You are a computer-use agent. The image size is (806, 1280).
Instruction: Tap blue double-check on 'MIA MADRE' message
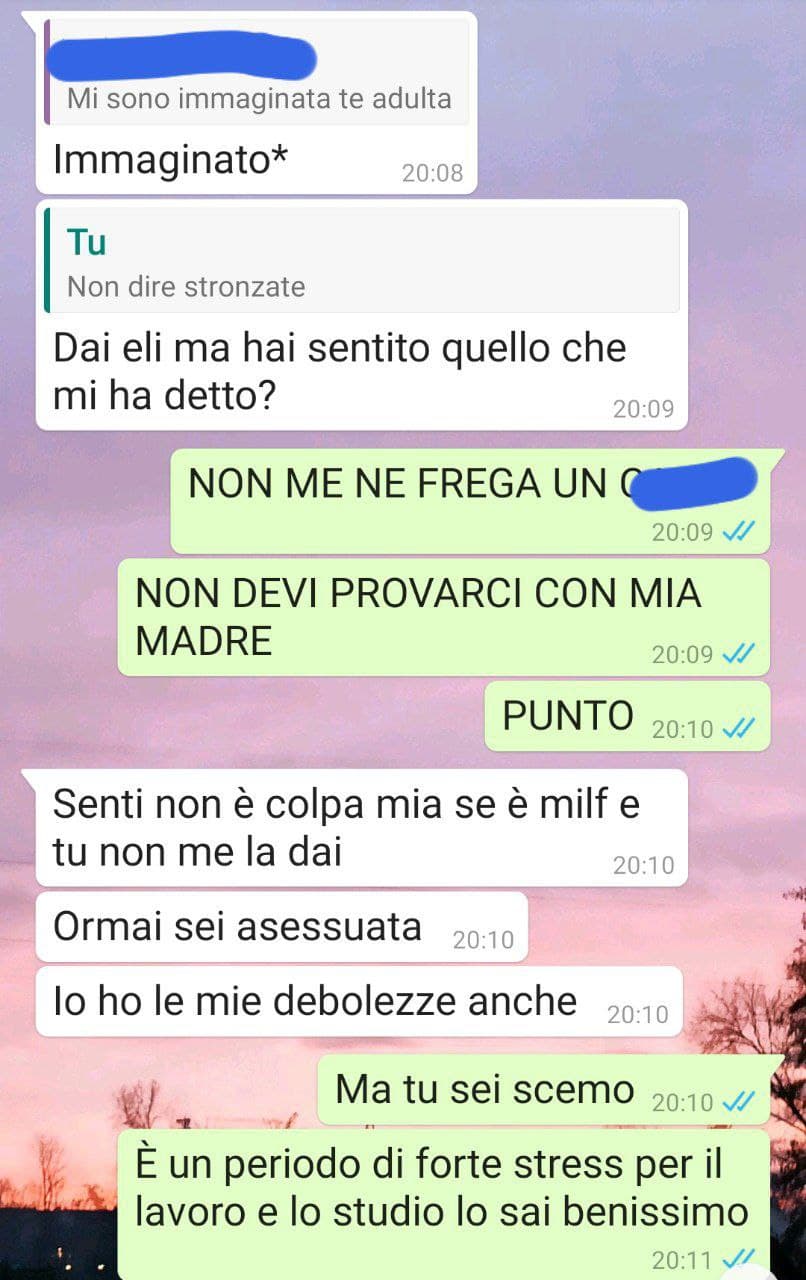pyautogui.click(x=738, y=654)
